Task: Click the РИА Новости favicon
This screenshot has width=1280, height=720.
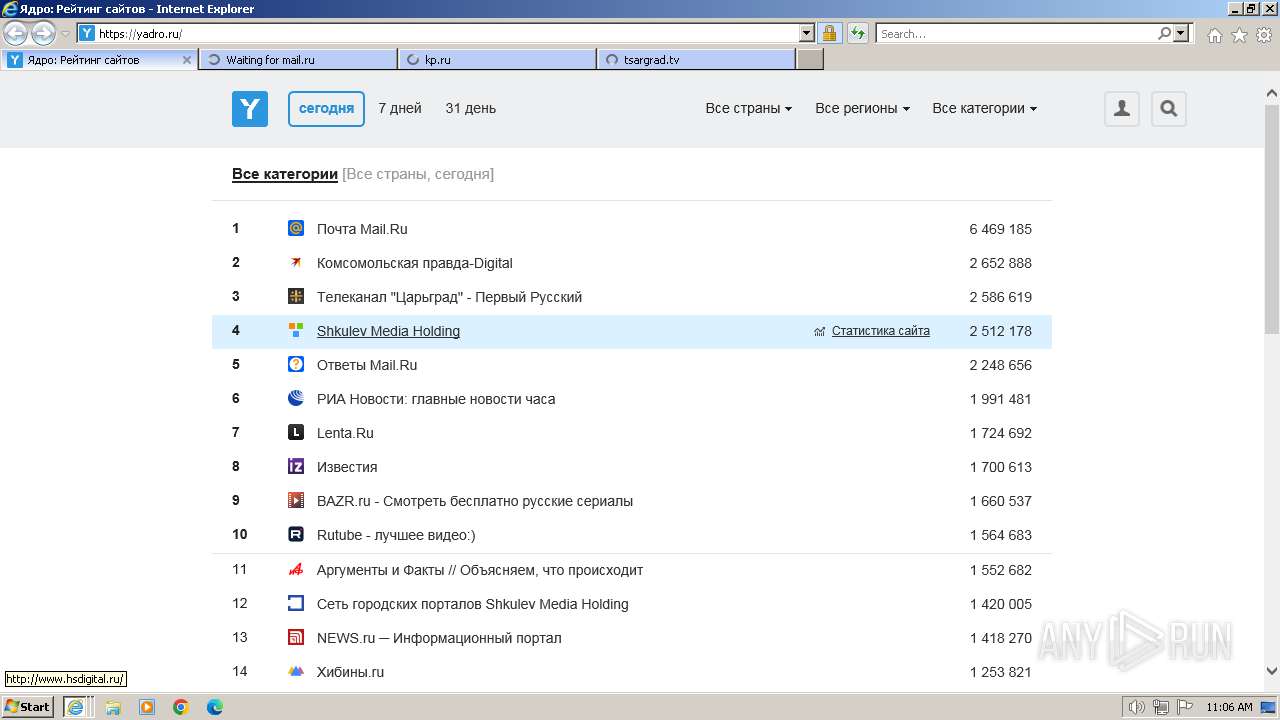Action: click(x=296, y=398)
